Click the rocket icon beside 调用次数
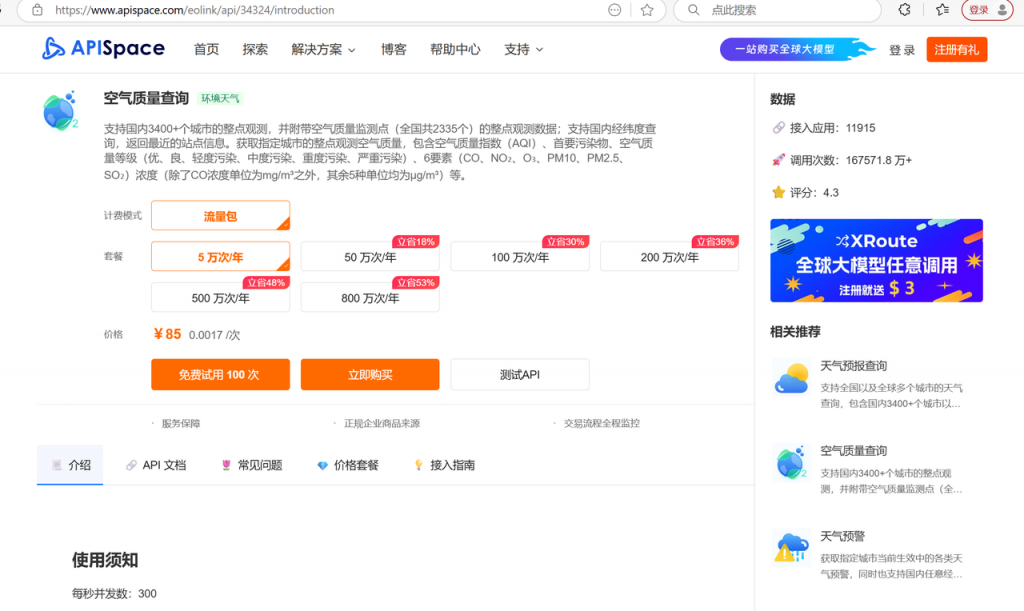 pos(778,160)
